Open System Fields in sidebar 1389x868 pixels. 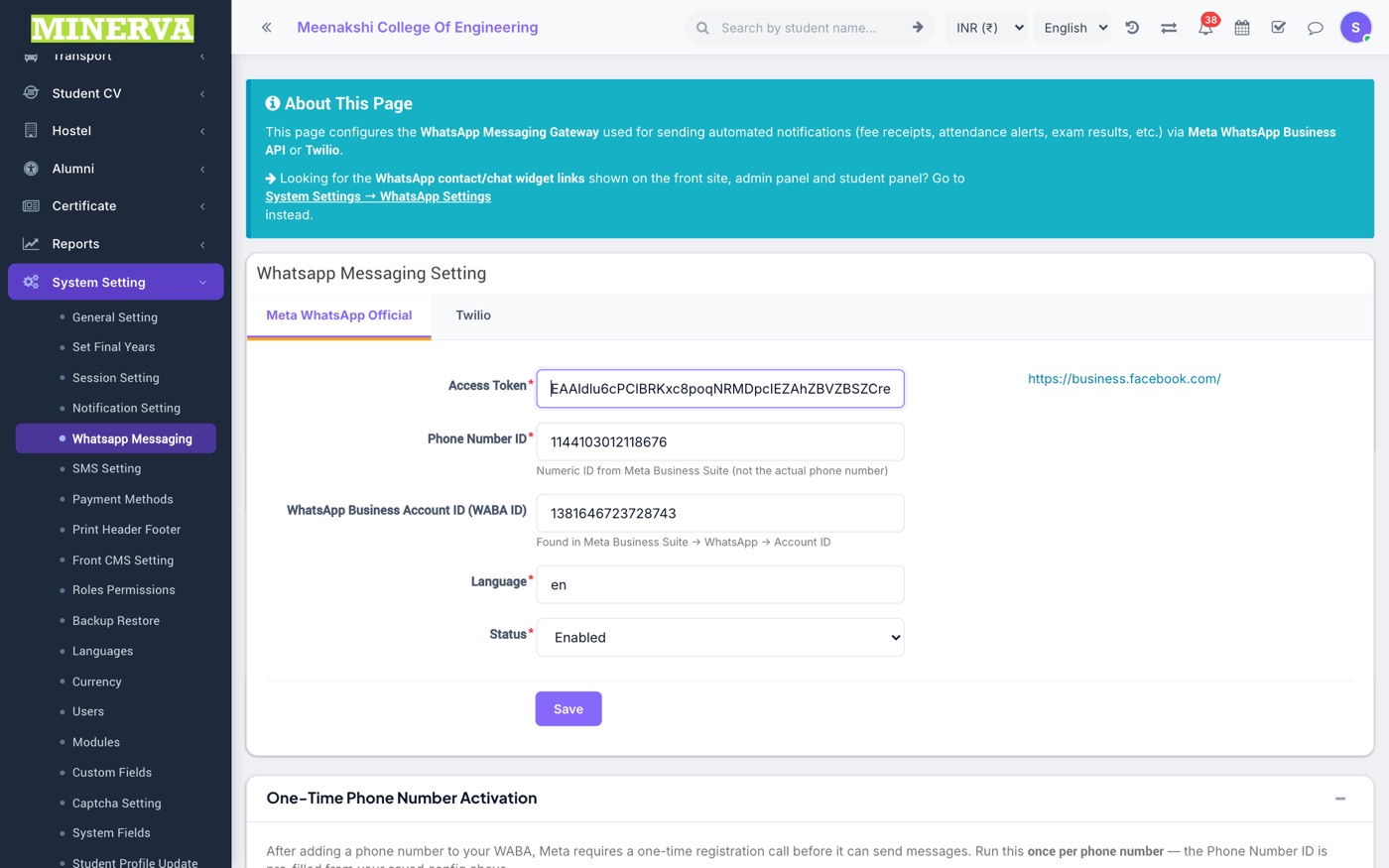coord(112,833)
